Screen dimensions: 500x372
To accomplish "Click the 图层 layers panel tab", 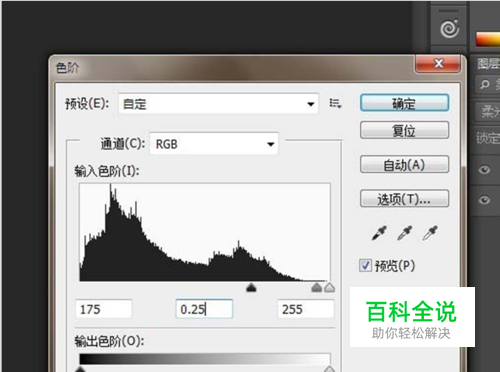I will point(488,63).
